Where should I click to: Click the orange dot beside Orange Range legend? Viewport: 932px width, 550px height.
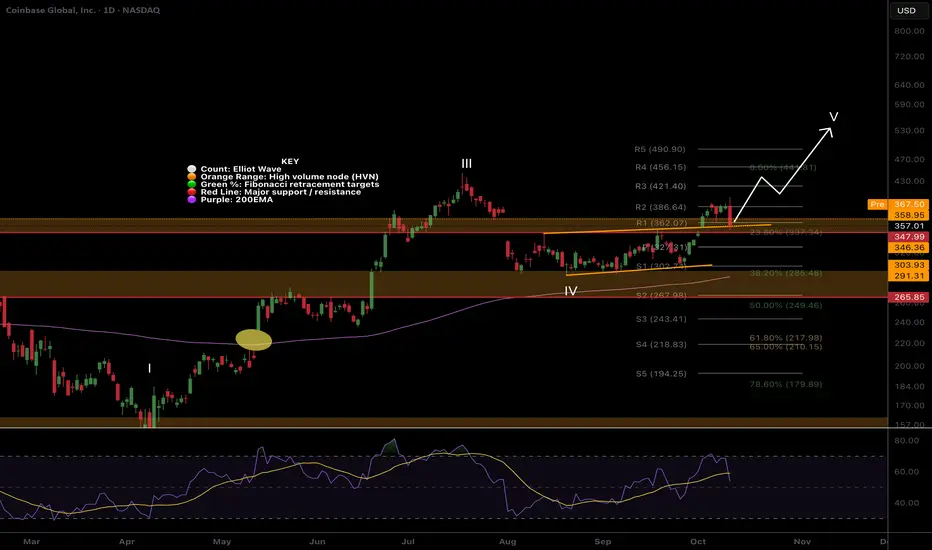tap(191, 177)
